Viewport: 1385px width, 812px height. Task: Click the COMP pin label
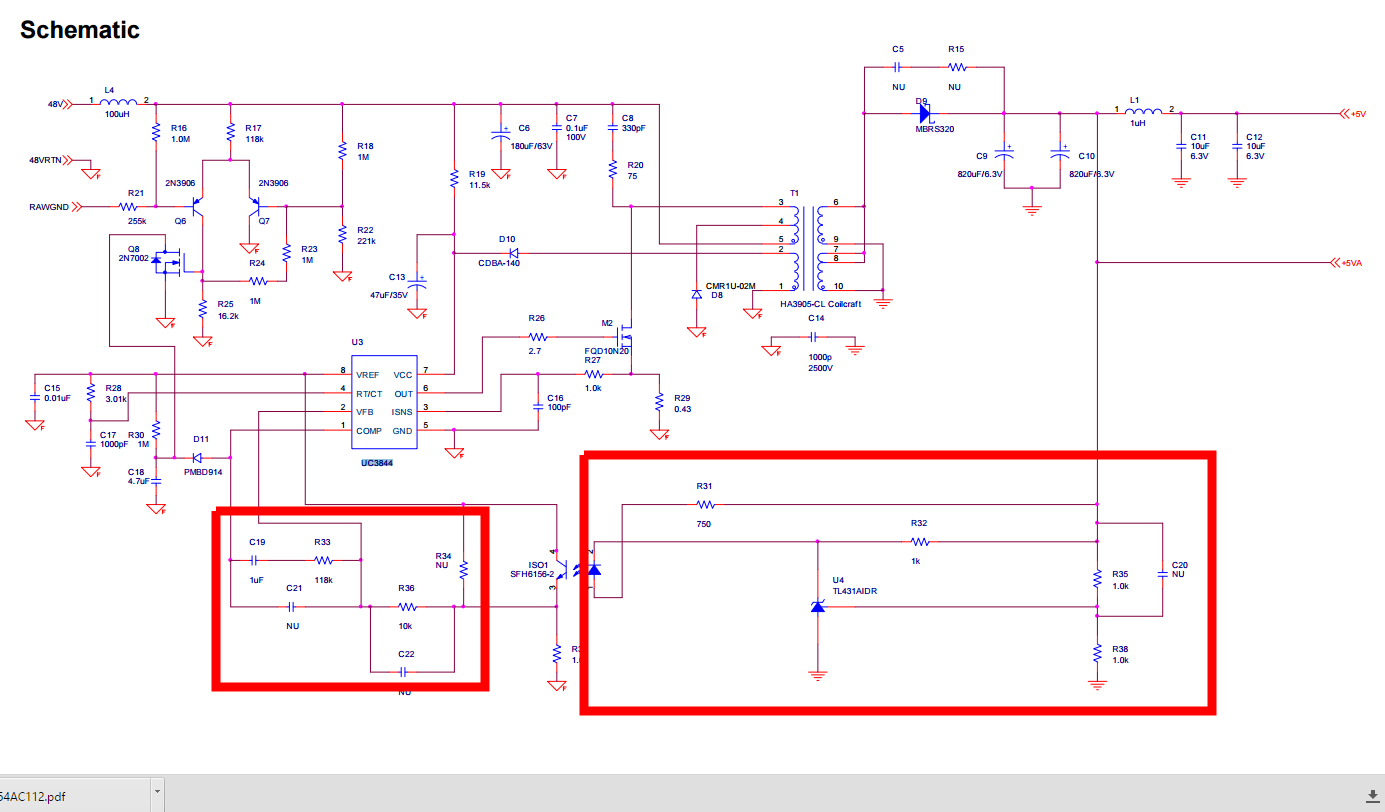[x=369, y=430]
